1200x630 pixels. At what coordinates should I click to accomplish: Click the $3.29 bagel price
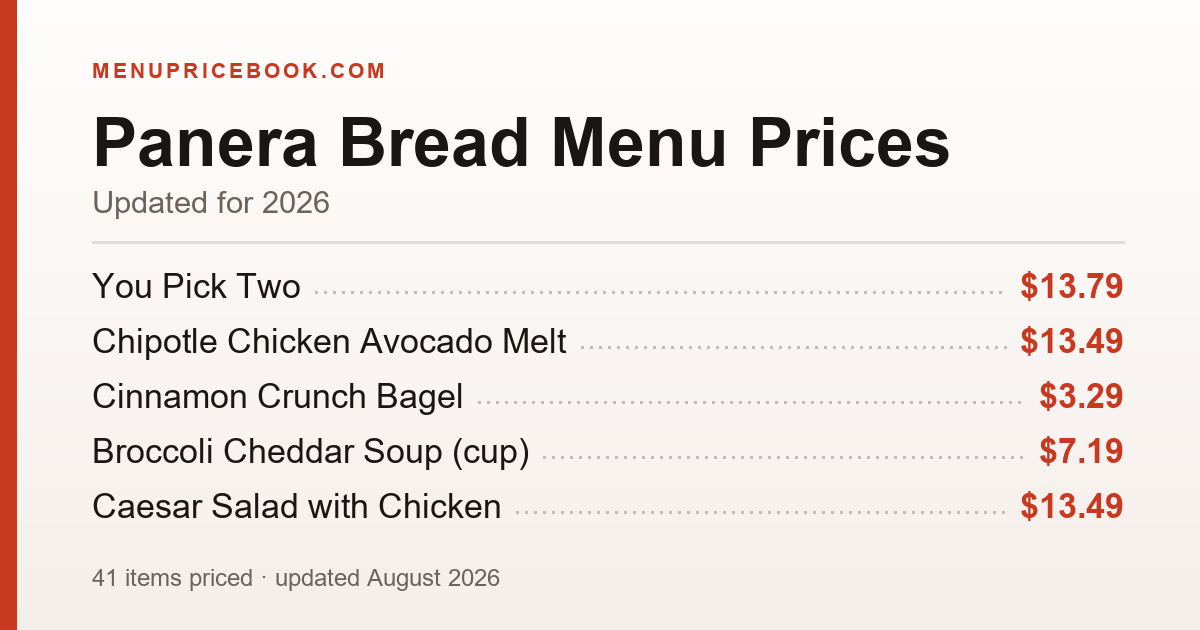(x=1081, y=397)
